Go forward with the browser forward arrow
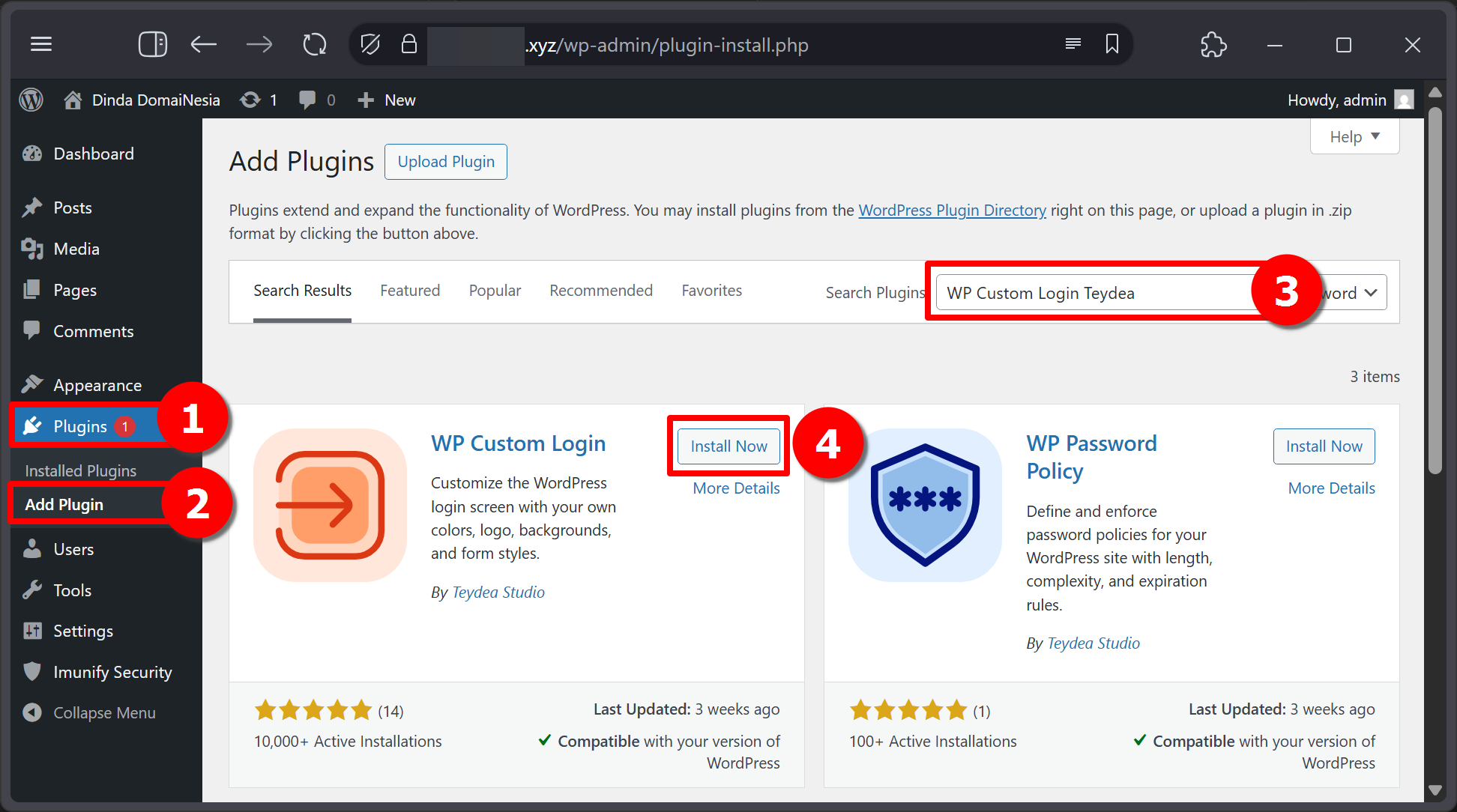1457x812 pixels. [259, 45]
